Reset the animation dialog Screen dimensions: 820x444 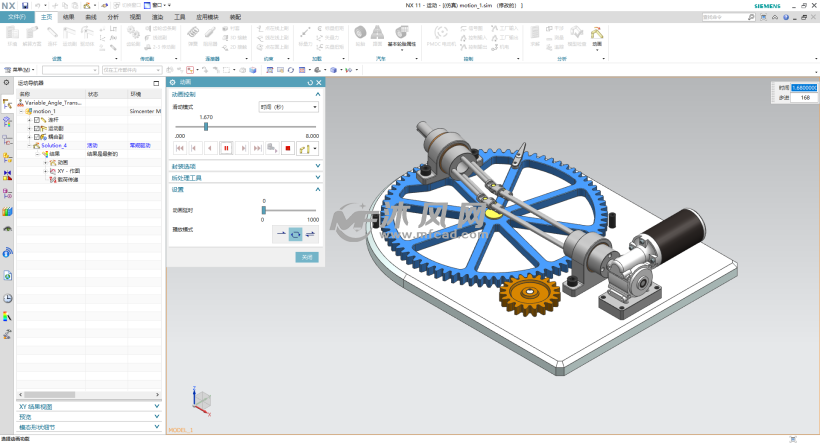point(310,82)
